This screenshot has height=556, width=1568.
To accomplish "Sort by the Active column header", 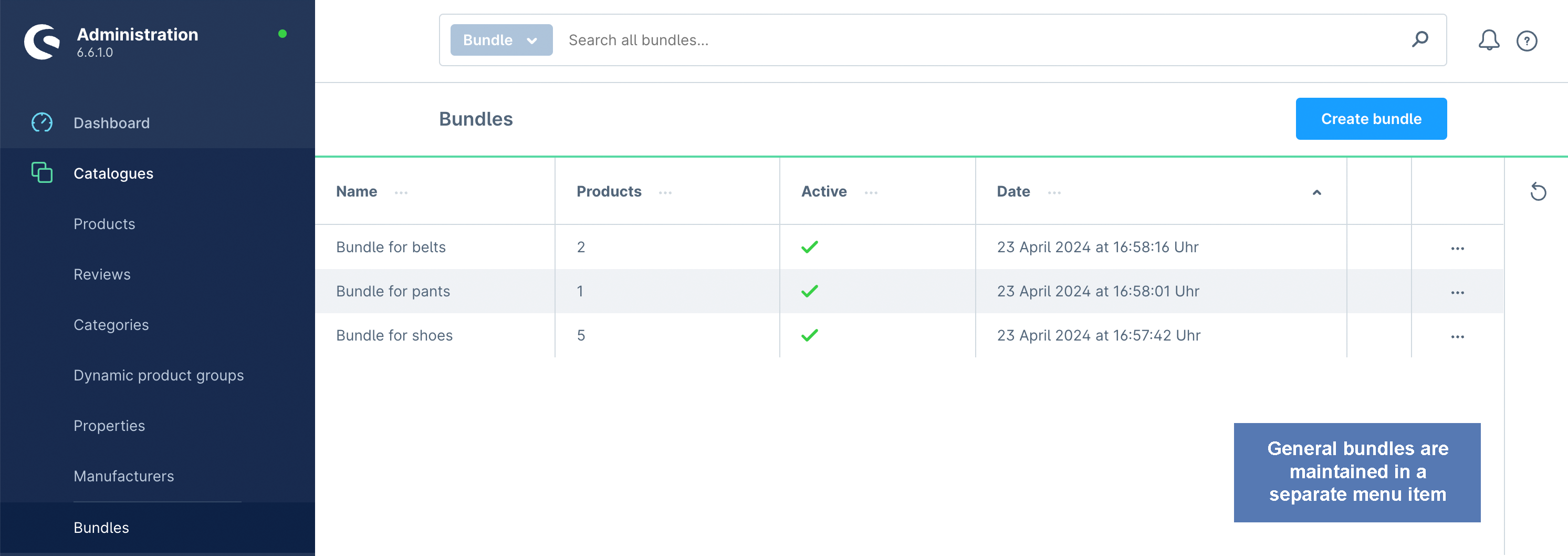I will coord(823,191).
